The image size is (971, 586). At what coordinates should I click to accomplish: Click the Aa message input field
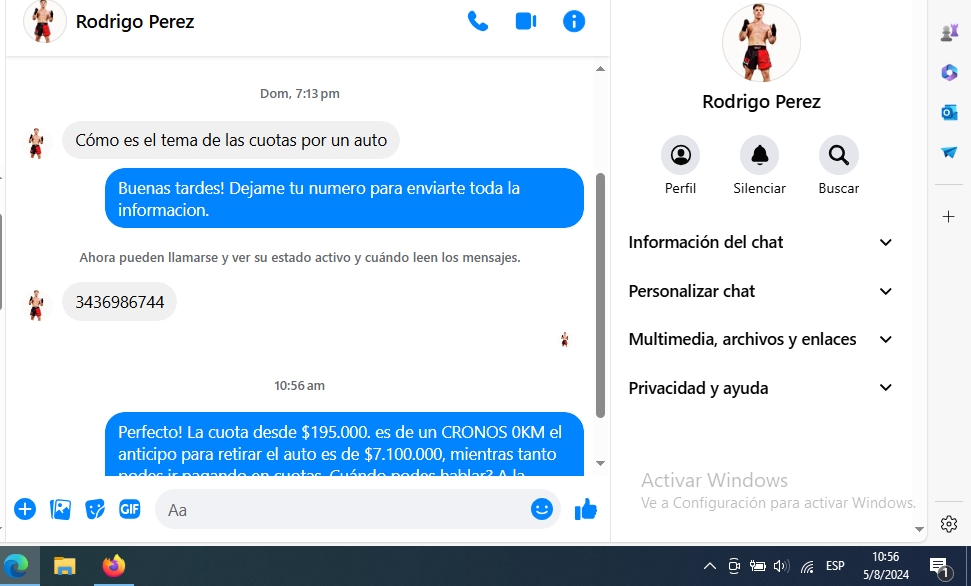(340, 510)
